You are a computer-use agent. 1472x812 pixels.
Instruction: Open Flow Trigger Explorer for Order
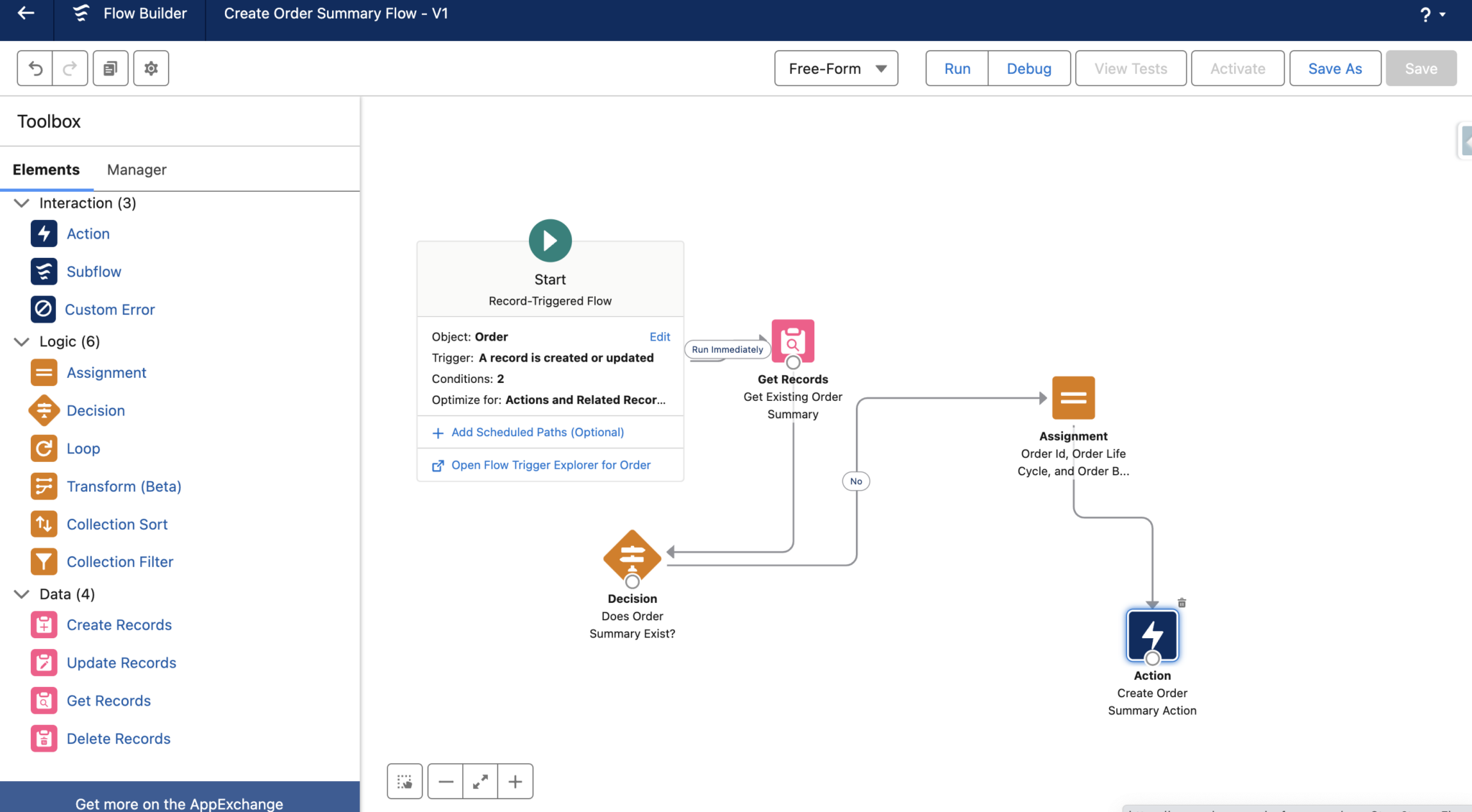coord(551,464)
